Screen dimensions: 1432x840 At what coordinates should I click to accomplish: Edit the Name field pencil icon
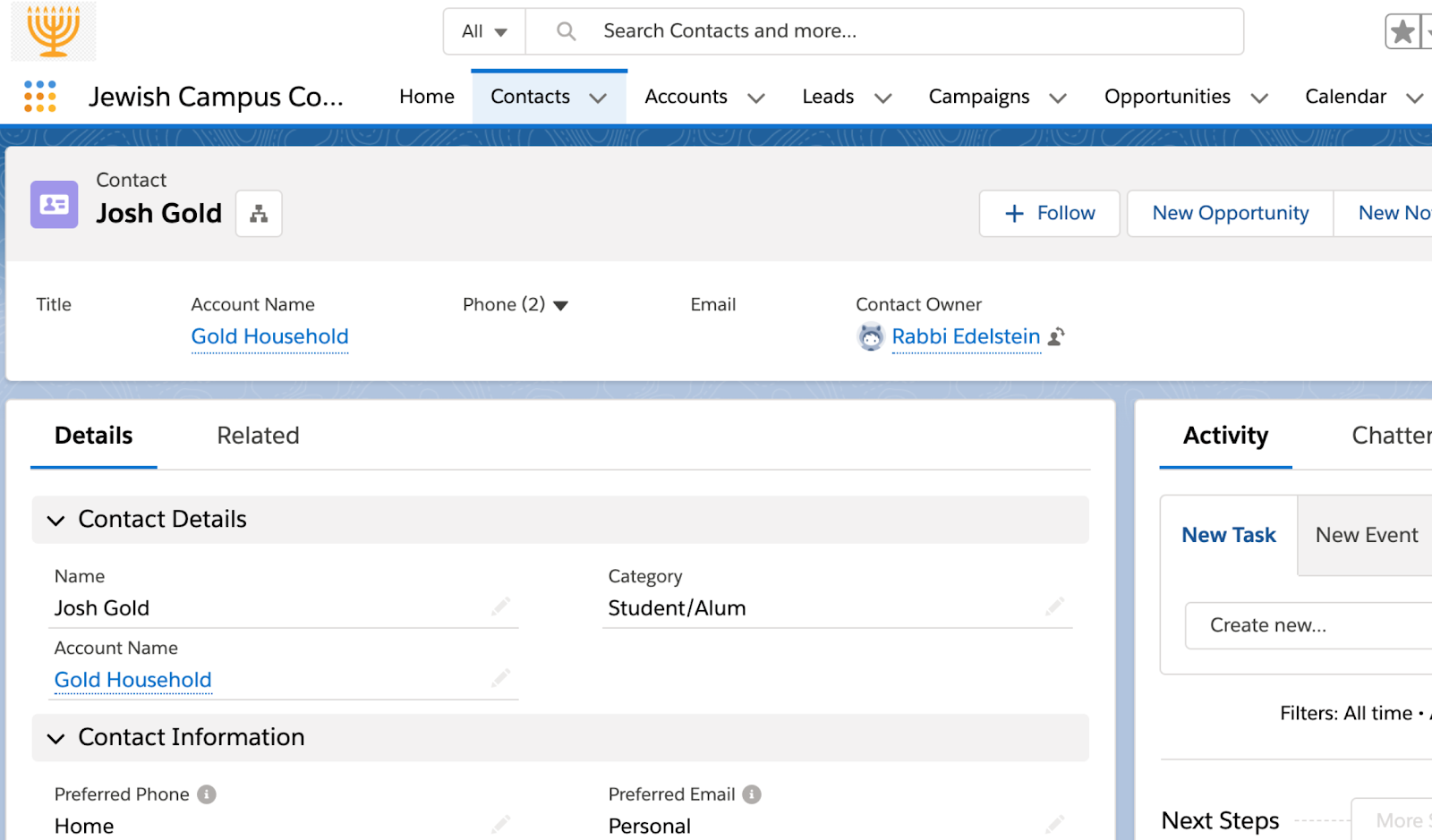click(x=500, y=607)
